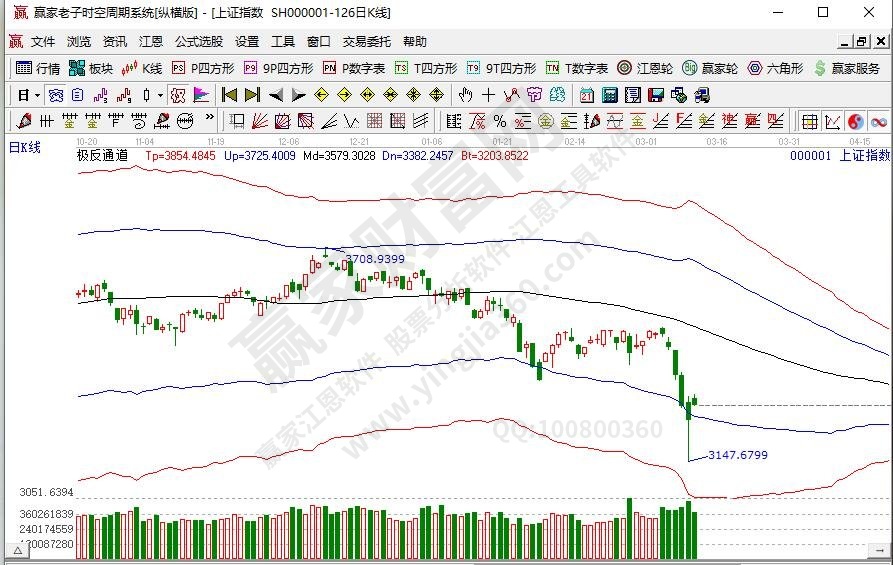Click the save floppy disk icon
This screenshot has width=893, height=565.
pyautogui.click(x=655, y=95)
